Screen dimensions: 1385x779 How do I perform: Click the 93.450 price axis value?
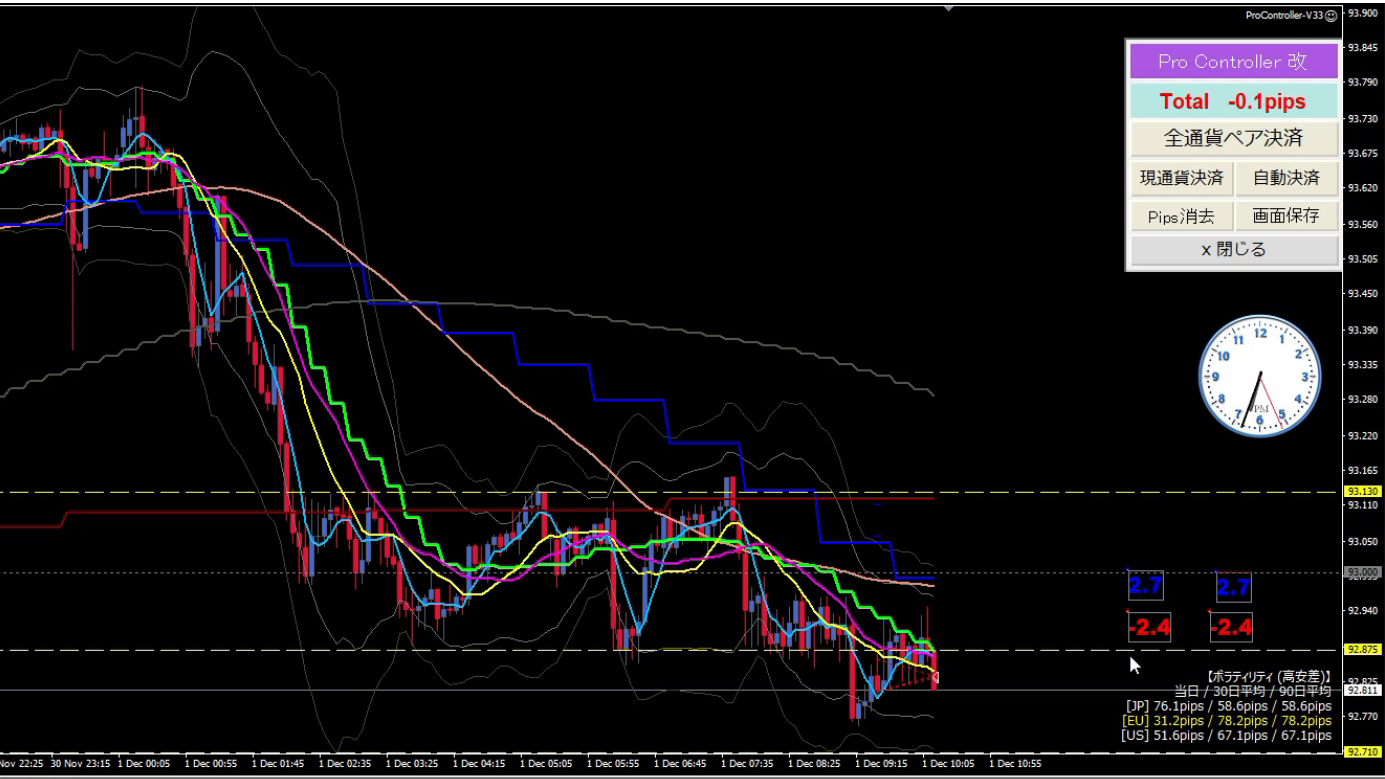[1362, 294]
